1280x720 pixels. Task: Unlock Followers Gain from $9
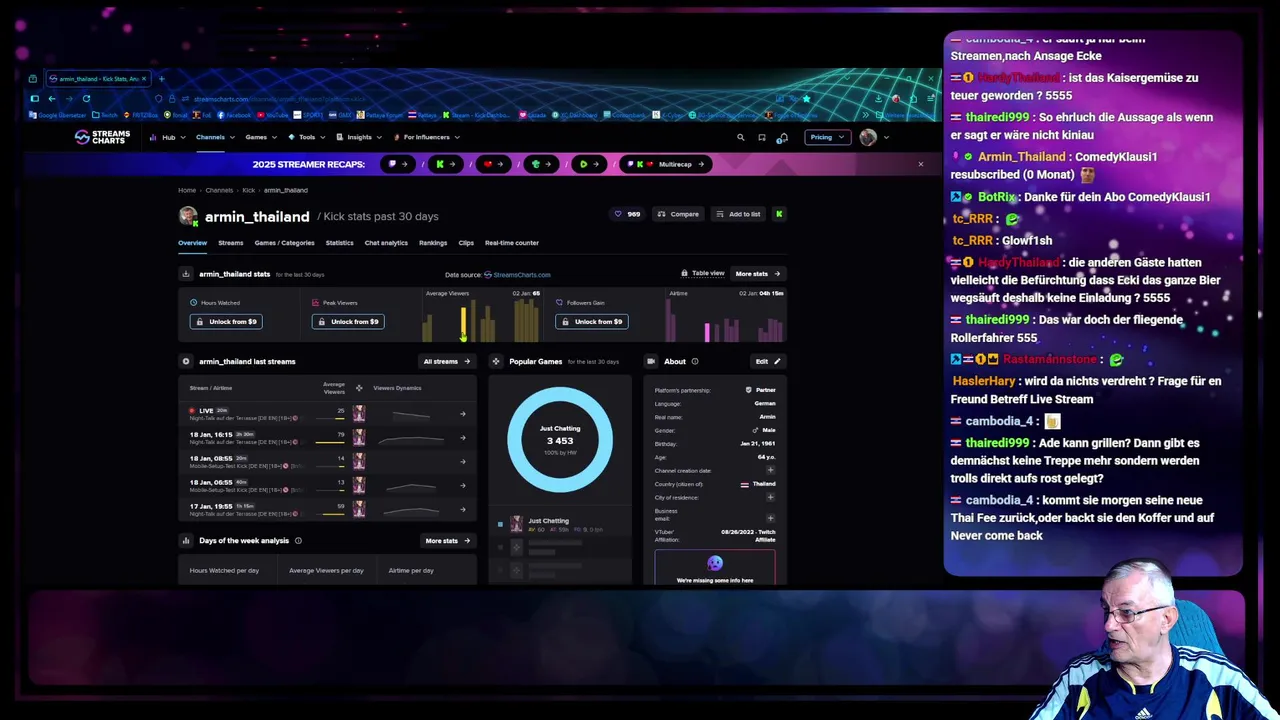[x=592, y=321]
